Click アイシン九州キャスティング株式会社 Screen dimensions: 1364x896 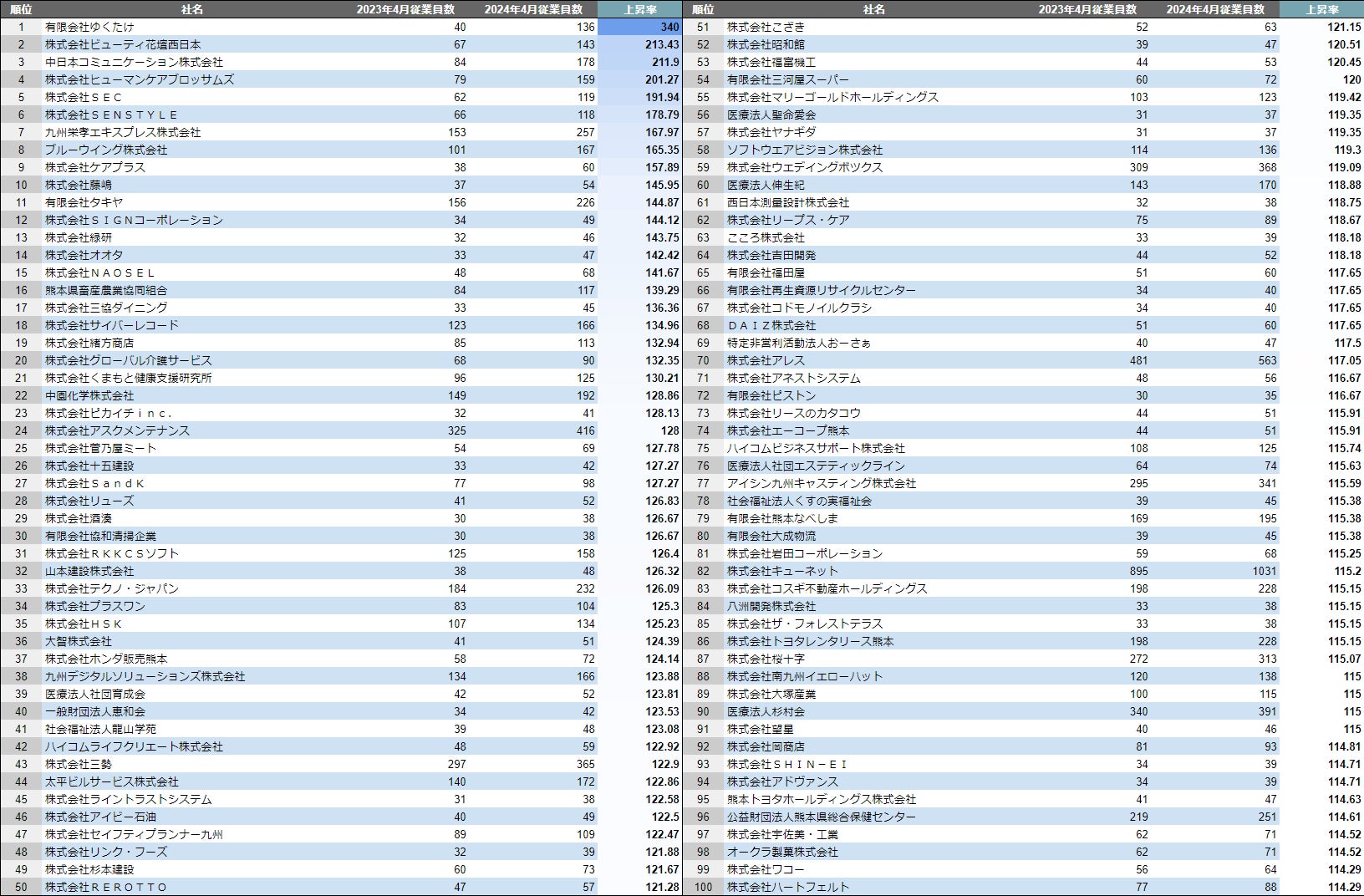822,483
